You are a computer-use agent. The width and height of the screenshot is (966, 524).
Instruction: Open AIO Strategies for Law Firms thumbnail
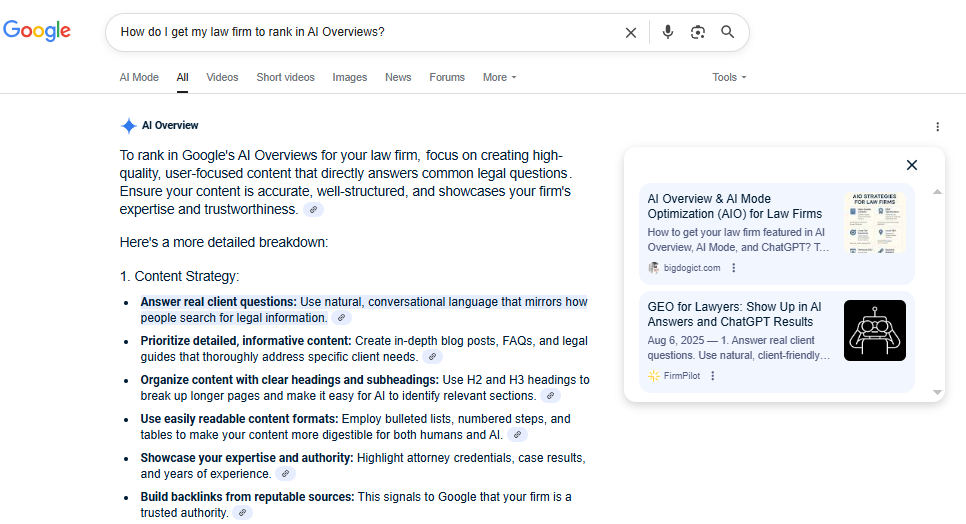874,222
